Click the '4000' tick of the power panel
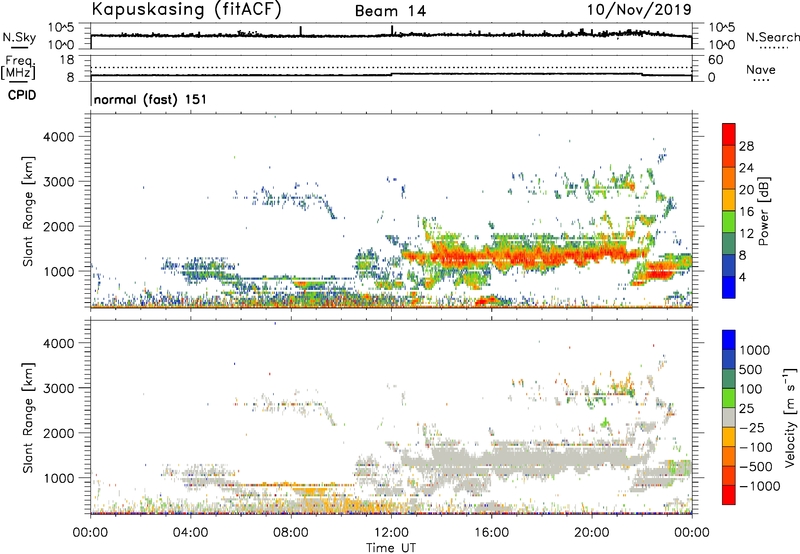 click(58, 137)
